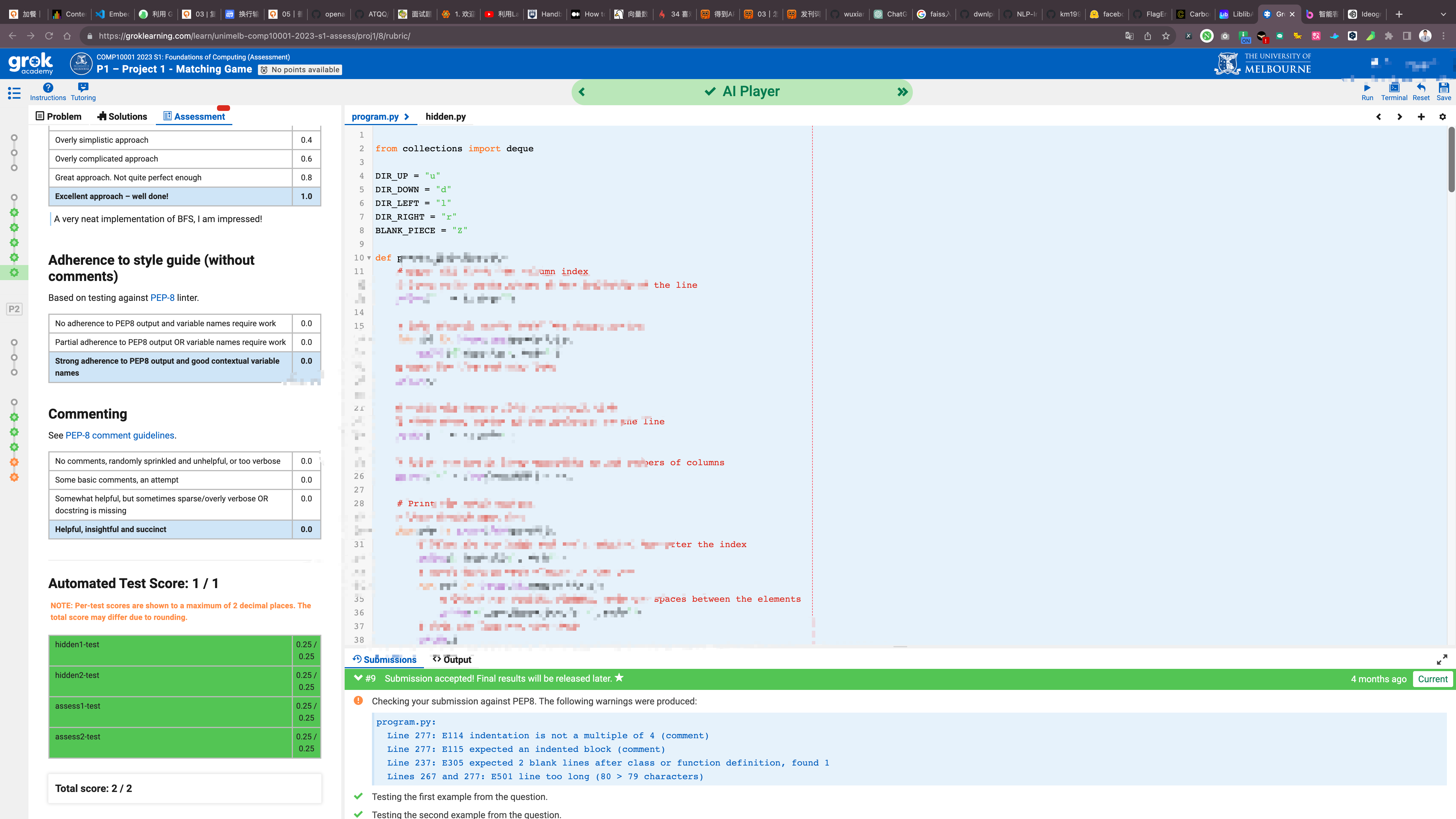Image resolution: width=1456 pixels, height=819 pixels.
Task: Click the 'Great approach. Not quite perfect enough' row
Action: coord(185,177)
